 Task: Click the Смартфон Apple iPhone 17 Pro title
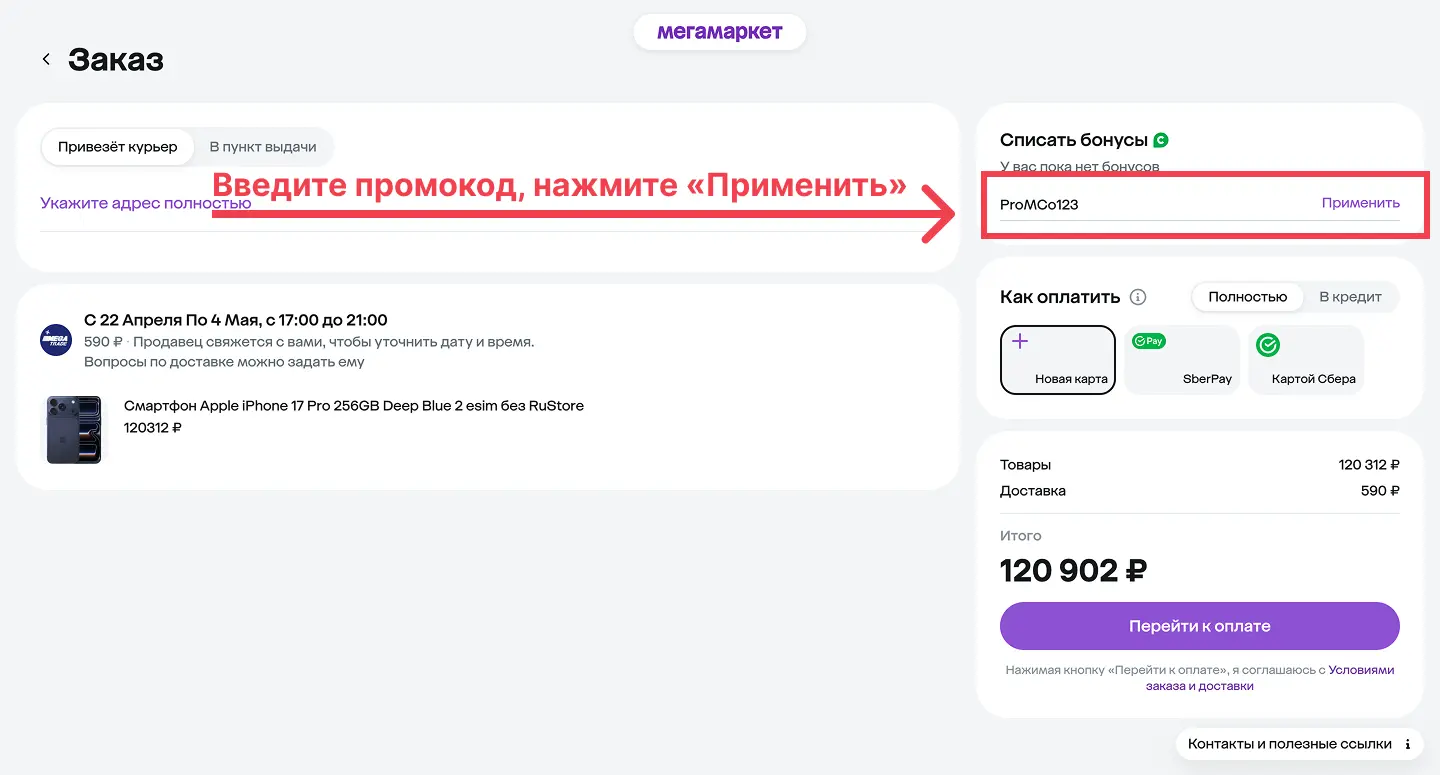pyautogui.click(x=353, y=406)
